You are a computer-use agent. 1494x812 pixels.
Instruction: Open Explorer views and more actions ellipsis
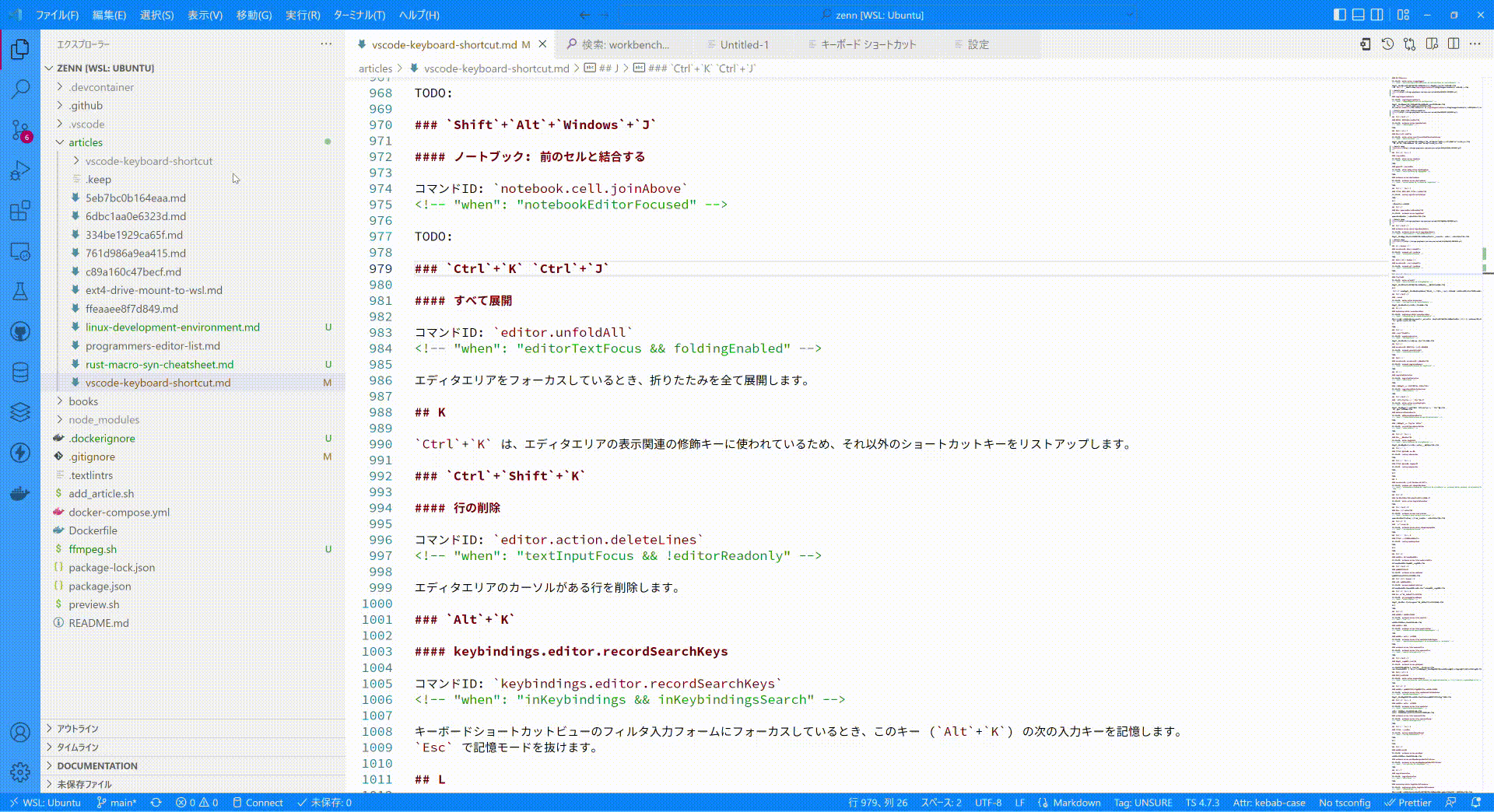[326, 44]
